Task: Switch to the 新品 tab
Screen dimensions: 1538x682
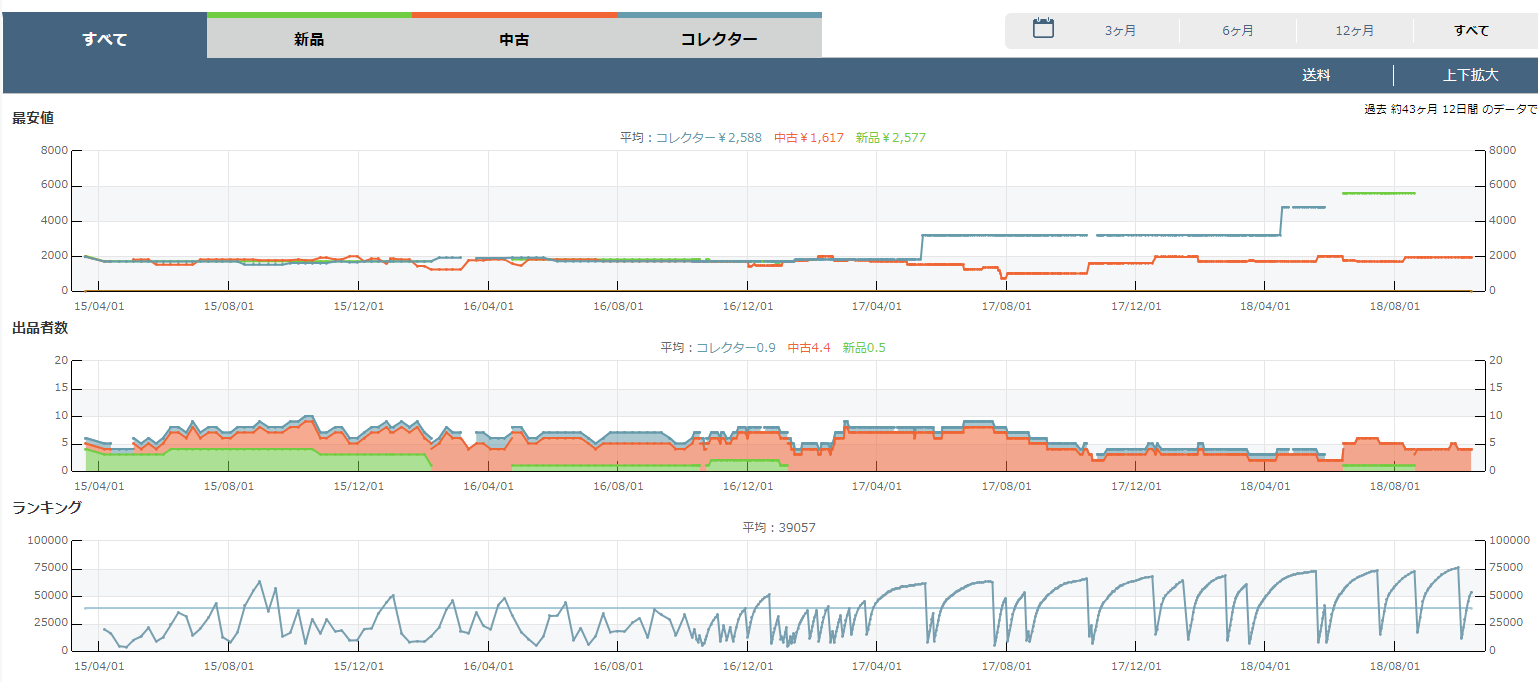Action: (x=309, y=39)
